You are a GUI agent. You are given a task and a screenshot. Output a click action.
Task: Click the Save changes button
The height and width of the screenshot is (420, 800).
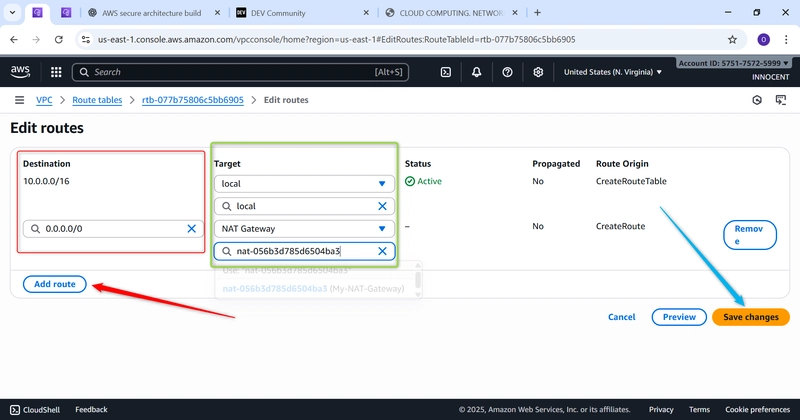click(x=750, y=317)
